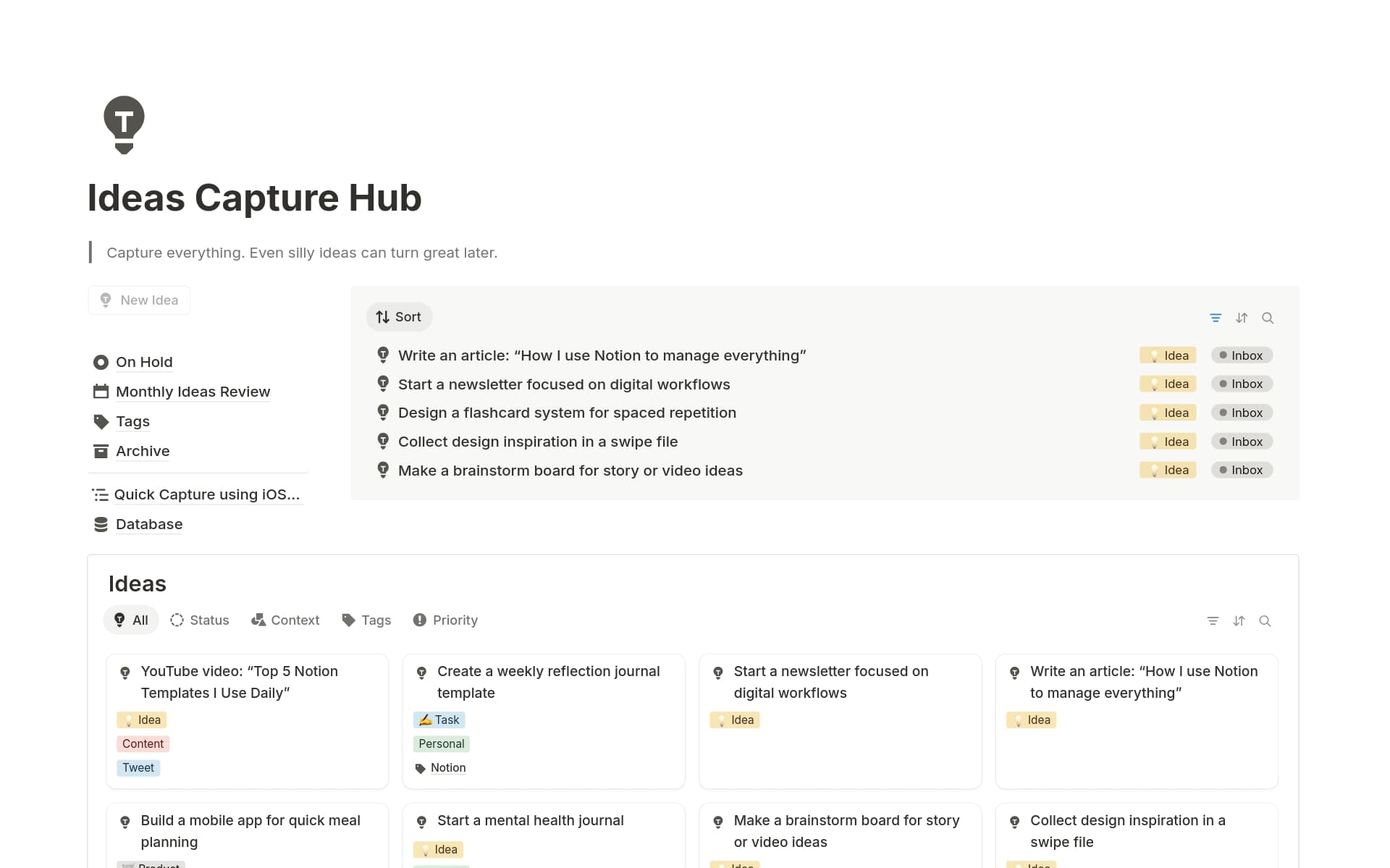
Task: Select the Archive box icon in the sidebar
Action: [101, 451]
